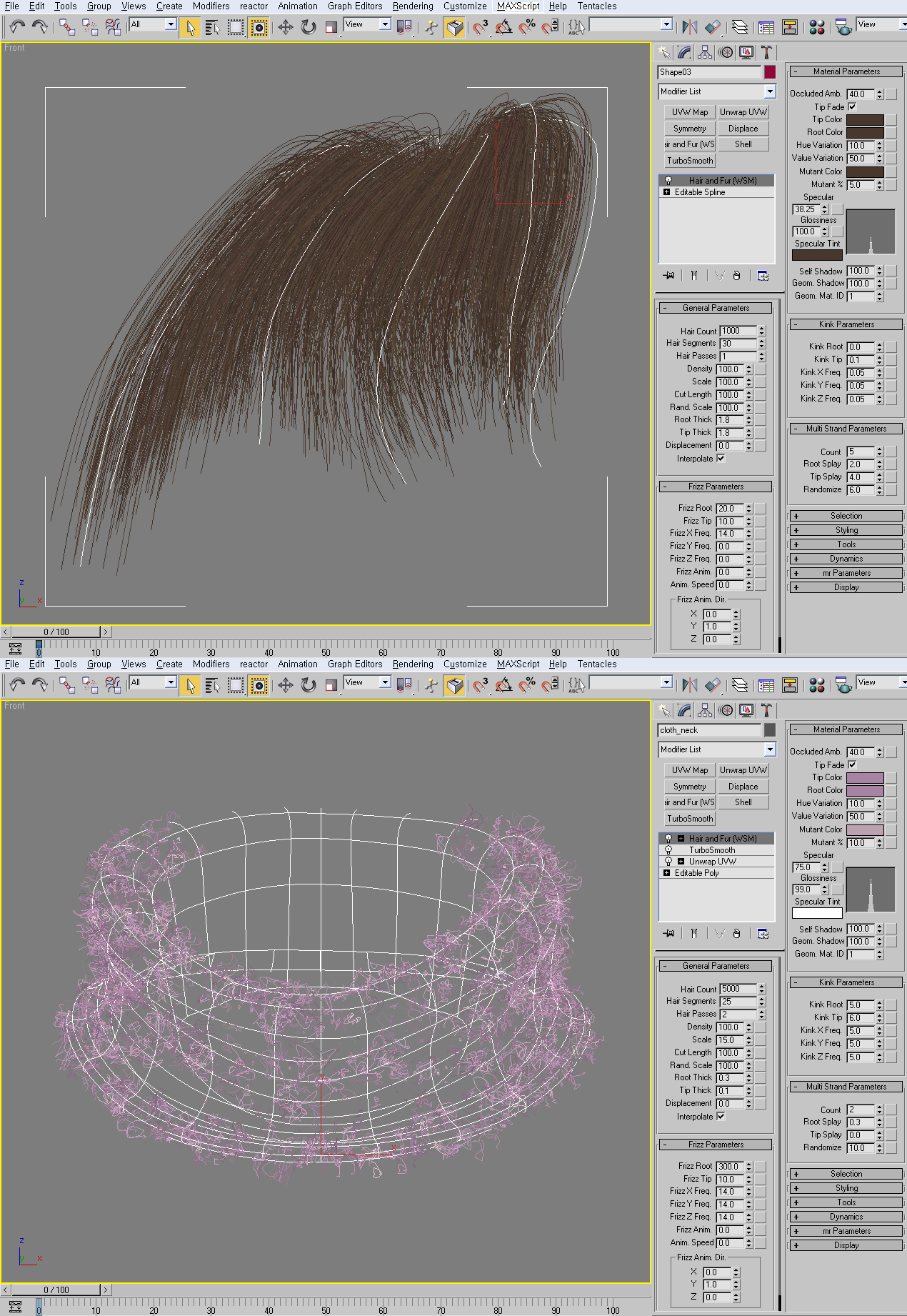
Task: Expand Editable Spline in upper modifier stack
Action: click(x=666, y=192)
